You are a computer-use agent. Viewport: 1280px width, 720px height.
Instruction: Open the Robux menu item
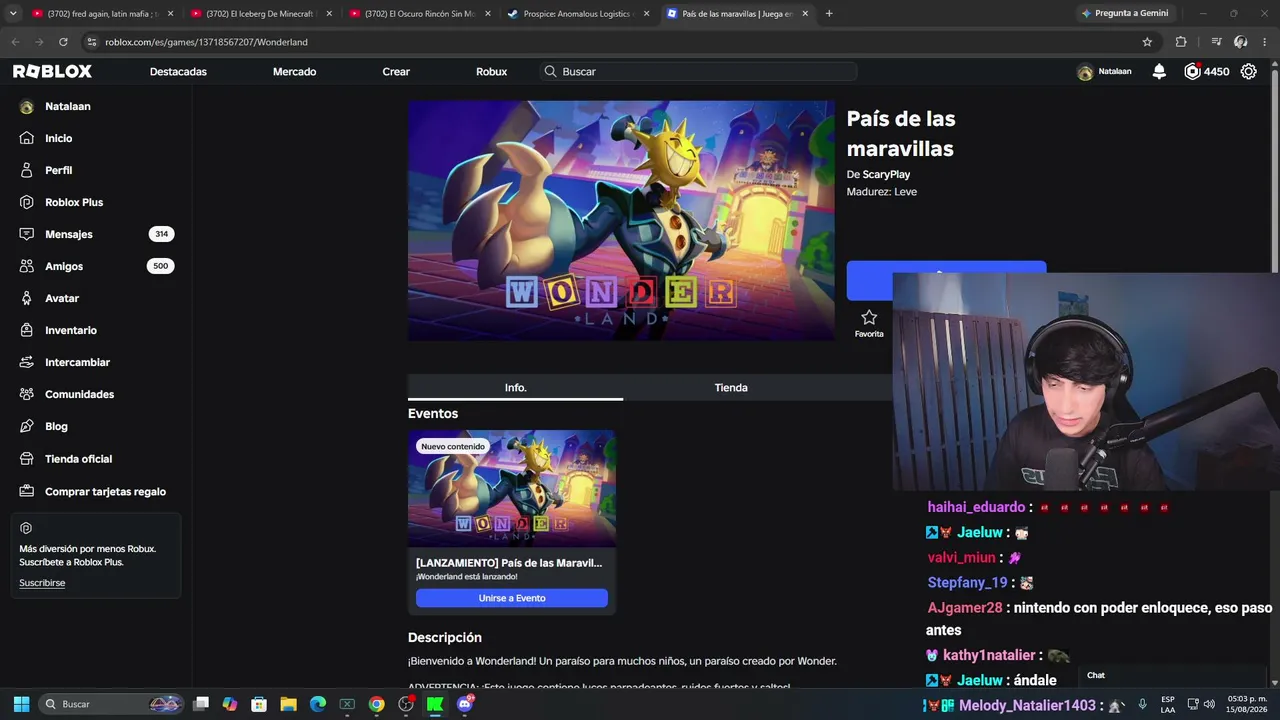pos(491,72)
